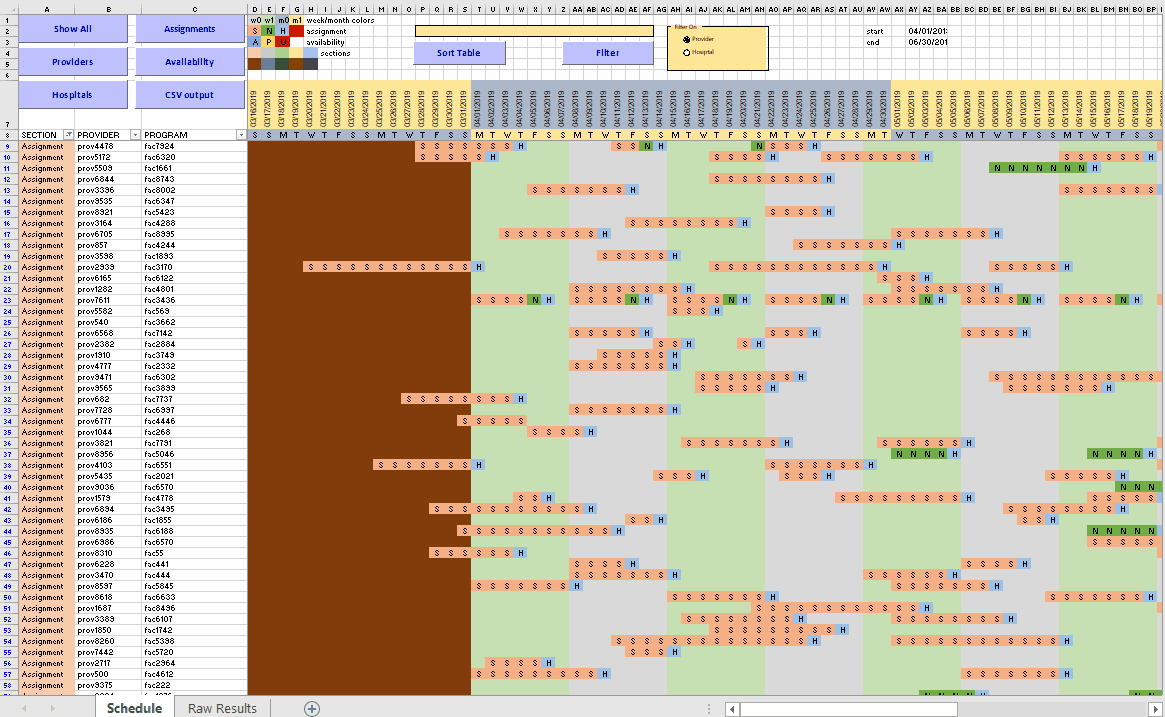Switch to the Raw Results tab

tap(221, 708)
